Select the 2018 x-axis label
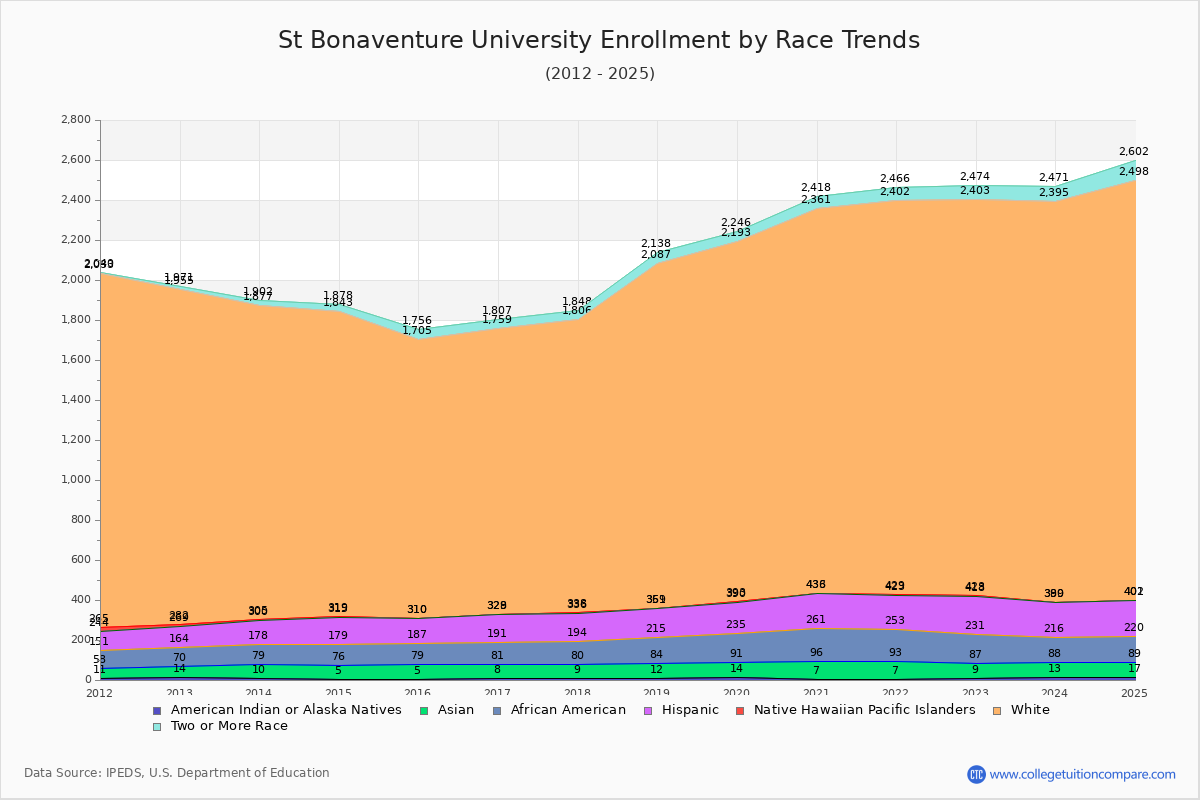This screenshot has height=800, width=1200. [x=578, y=693]
